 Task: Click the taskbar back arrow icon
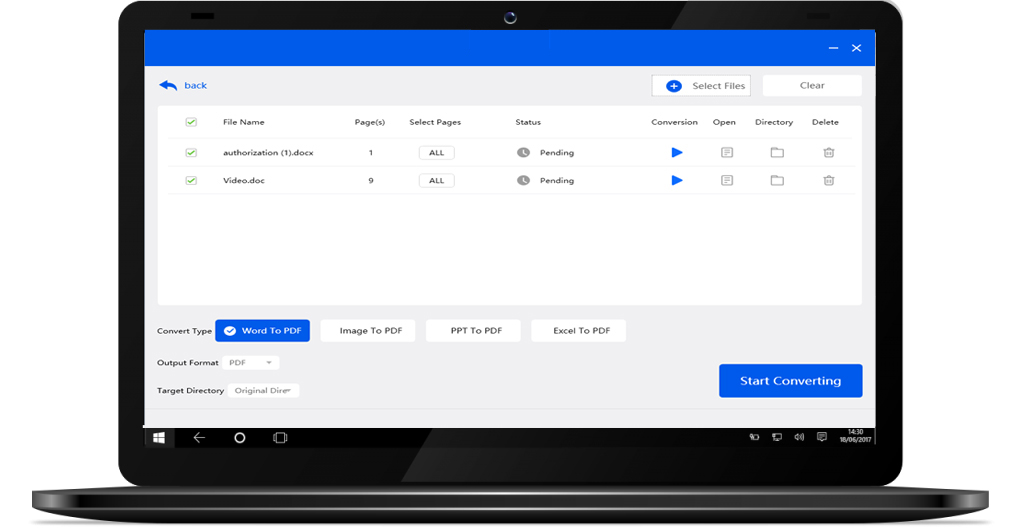tap(199, 438)
